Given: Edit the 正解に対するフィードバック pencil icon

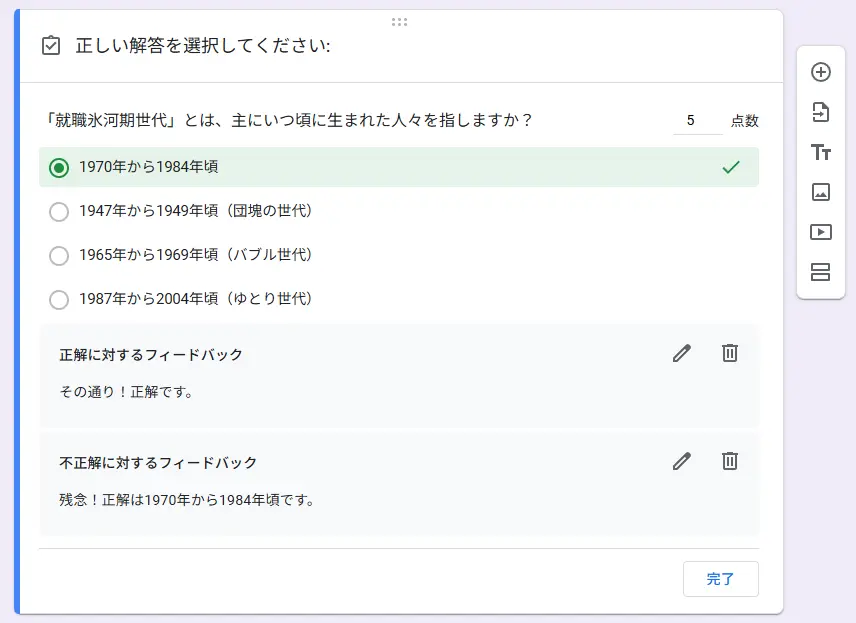Looking at the screenshot, I should pos(681,353).
